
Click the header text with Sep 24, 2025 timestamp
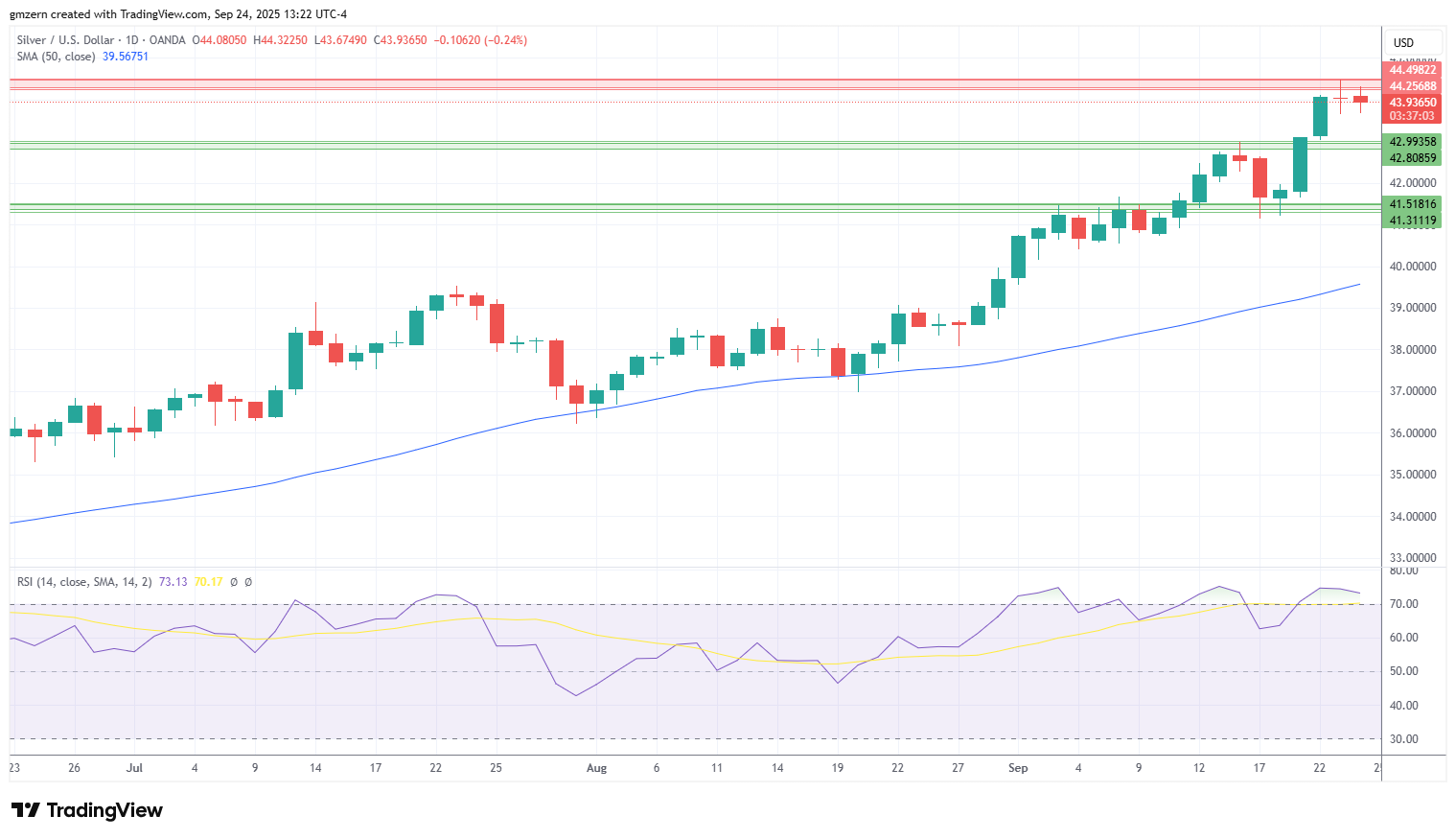(178, 14)
